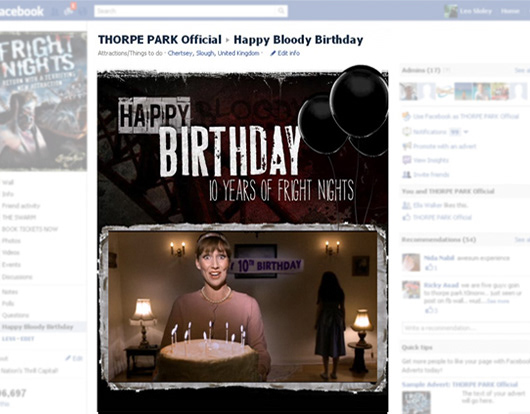This screenshot has height=414, width=530.
Task: Open the Friend activity tab
Action: (21, 205)
